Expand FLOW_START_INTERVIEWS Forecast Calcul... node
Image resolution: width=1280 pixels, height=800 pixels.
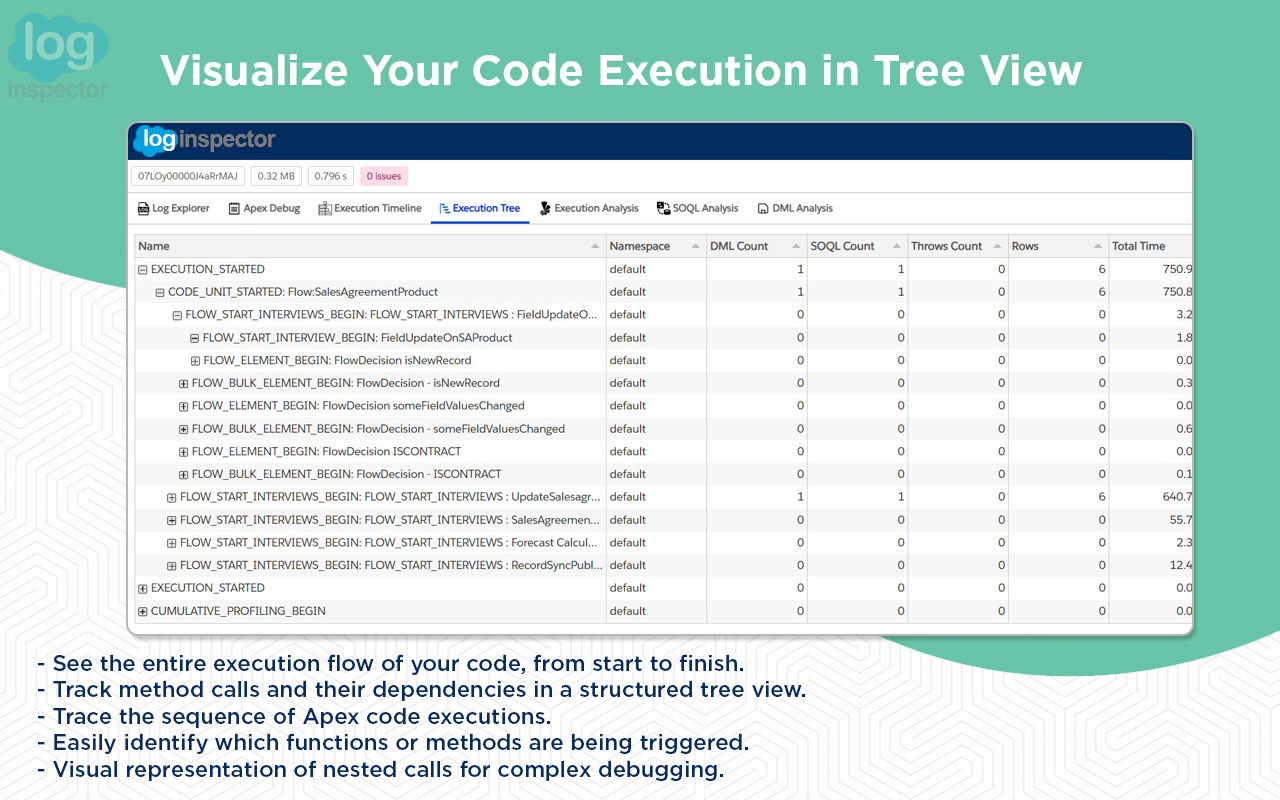coord(172,543)
